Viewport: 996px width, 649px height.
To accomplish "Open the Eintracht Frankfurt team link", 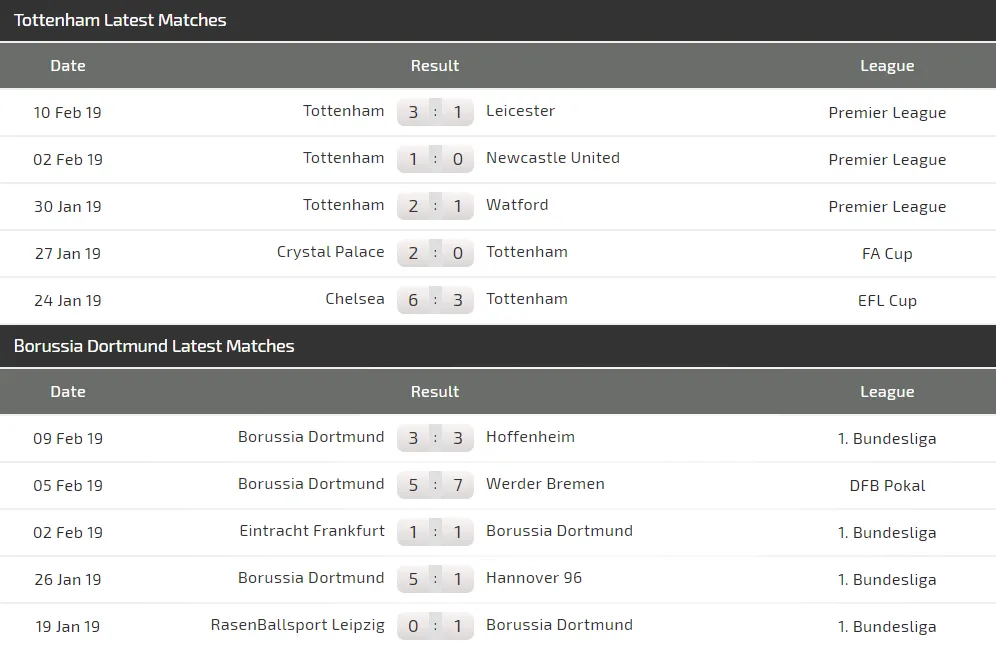I will click(x=312, y=531).
